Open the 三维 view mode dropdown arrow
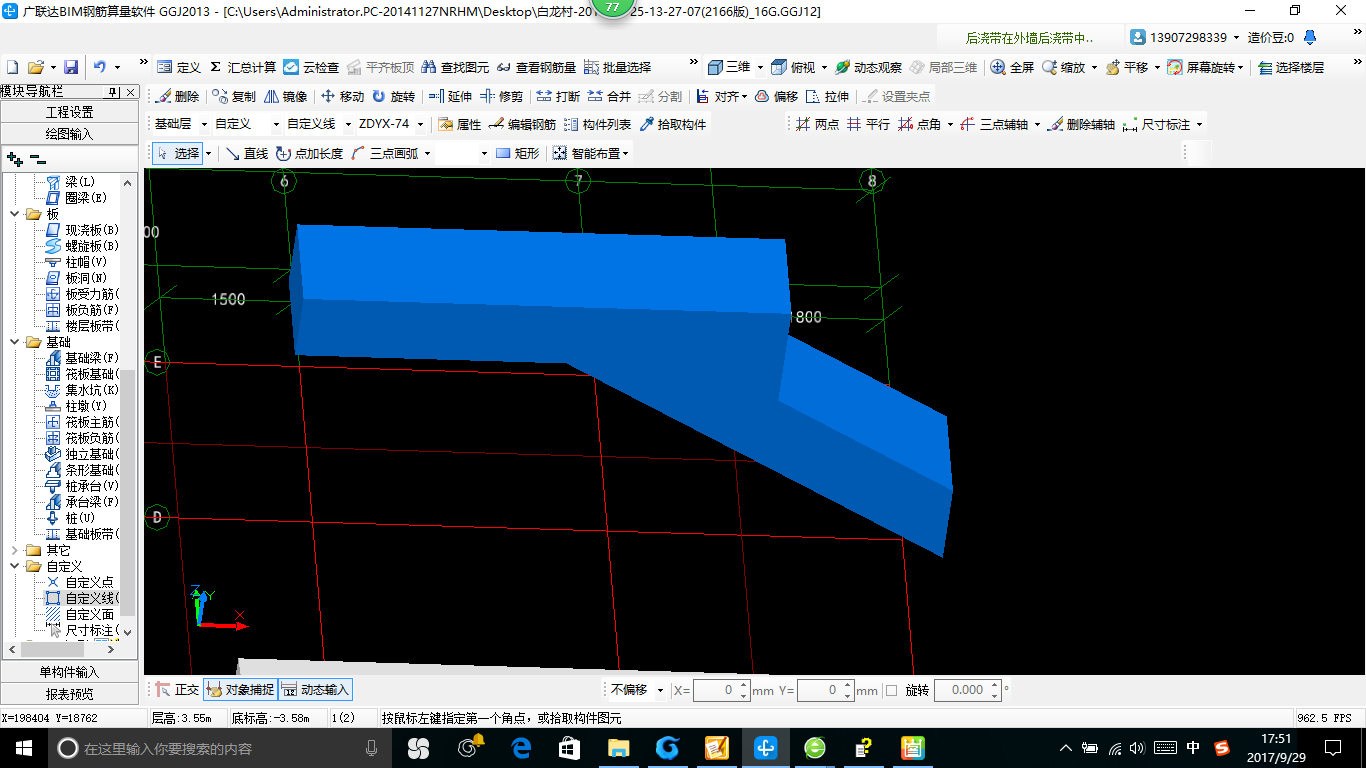The image size is (1366, 768). pyautogui.click(x=760, y=67)
